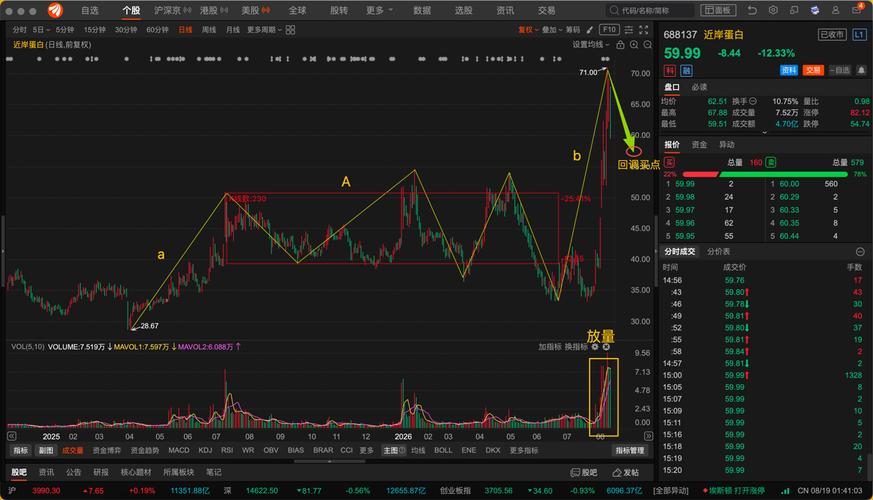Screen dimensions: 873x500
Task: Zoom in on the K-line chart
Action: [634, 45]
